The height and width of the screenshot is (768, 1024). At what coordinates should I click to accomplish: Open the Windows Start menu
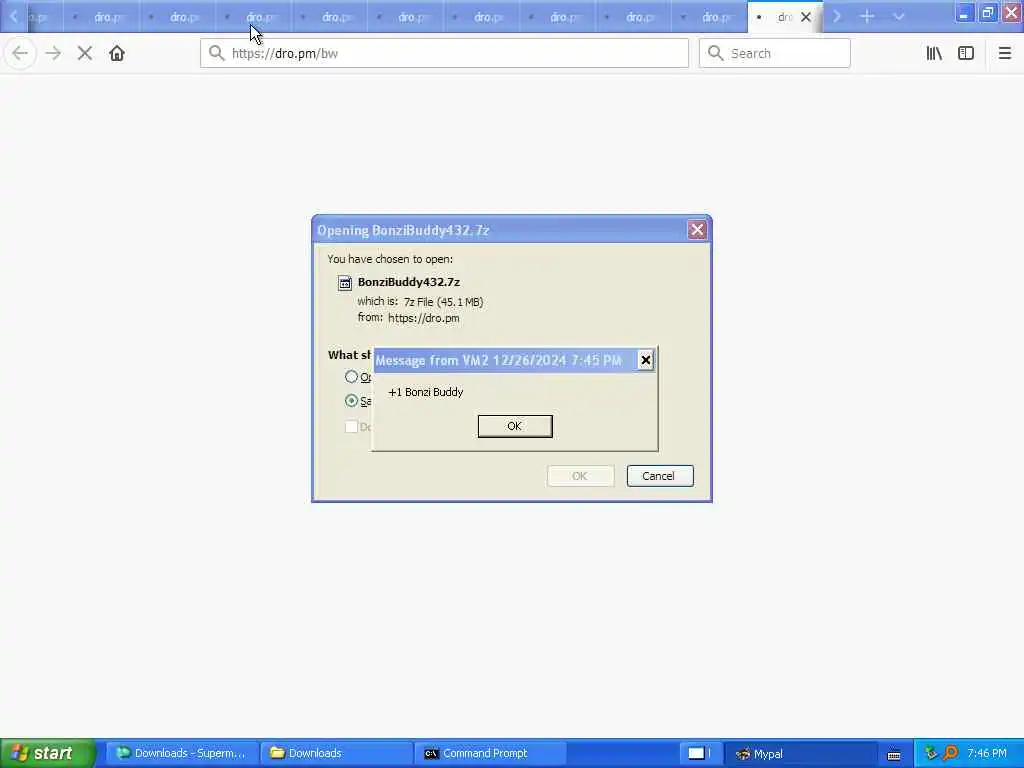pos(48,753)
